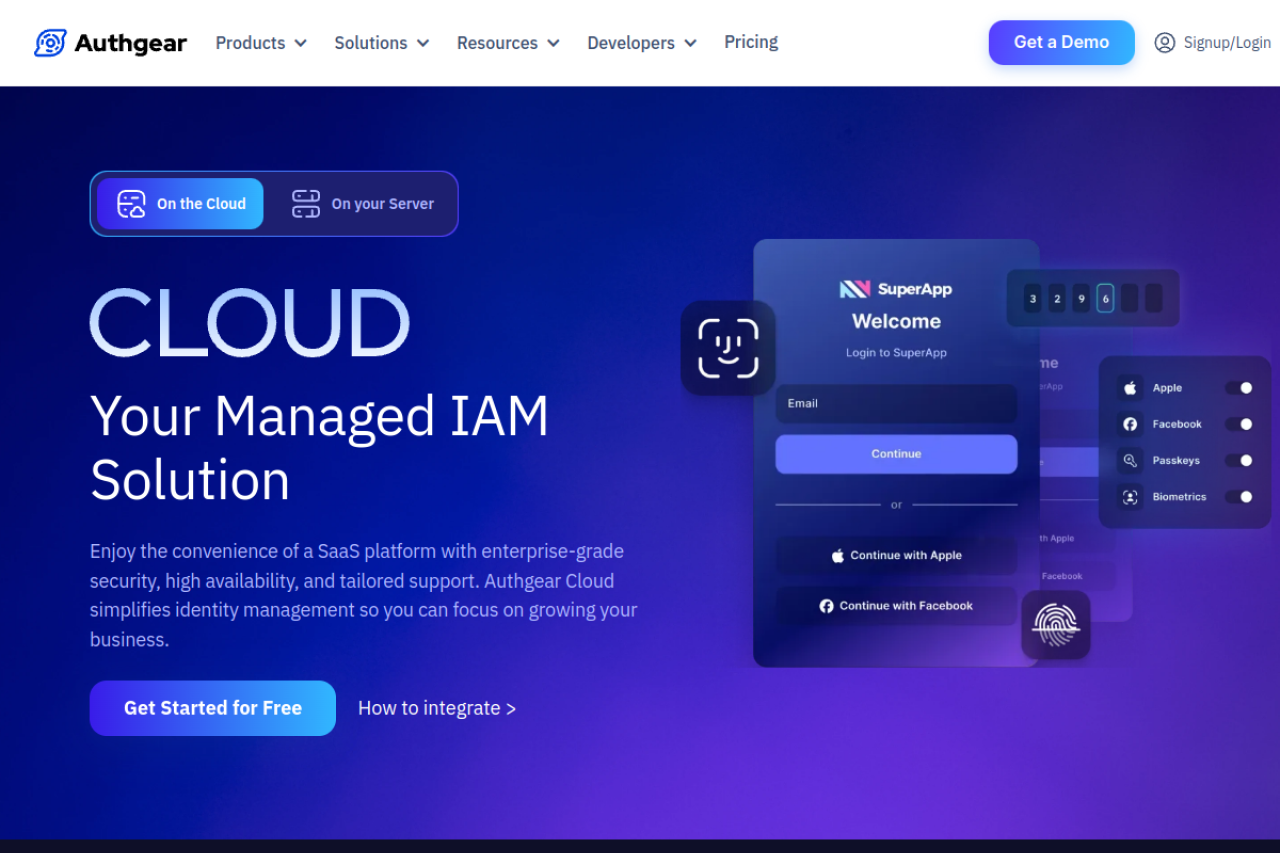The height and width of the screenshot is (853, 1280).
Task: Select the On the Cloud option
Action: click(x=180, y=203)
